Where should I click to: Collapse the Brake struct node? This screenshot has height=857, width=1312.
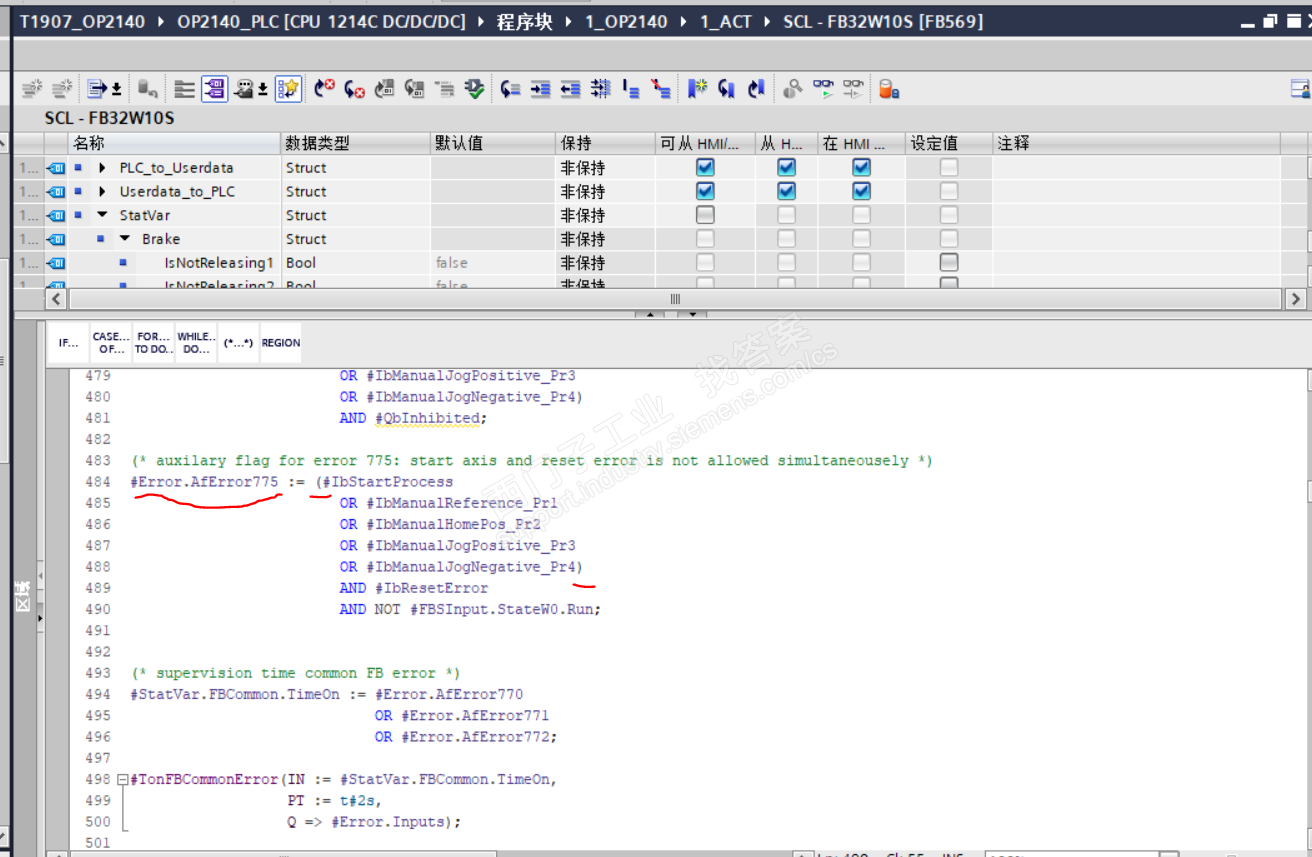[124, 239]
